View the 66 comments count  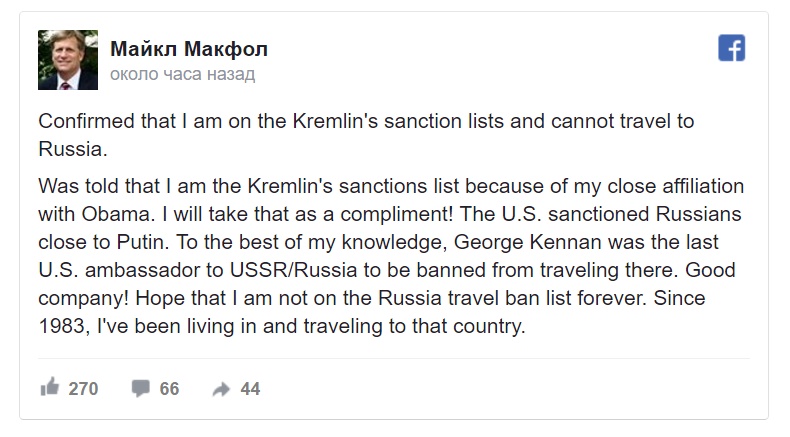pos(169,389)
